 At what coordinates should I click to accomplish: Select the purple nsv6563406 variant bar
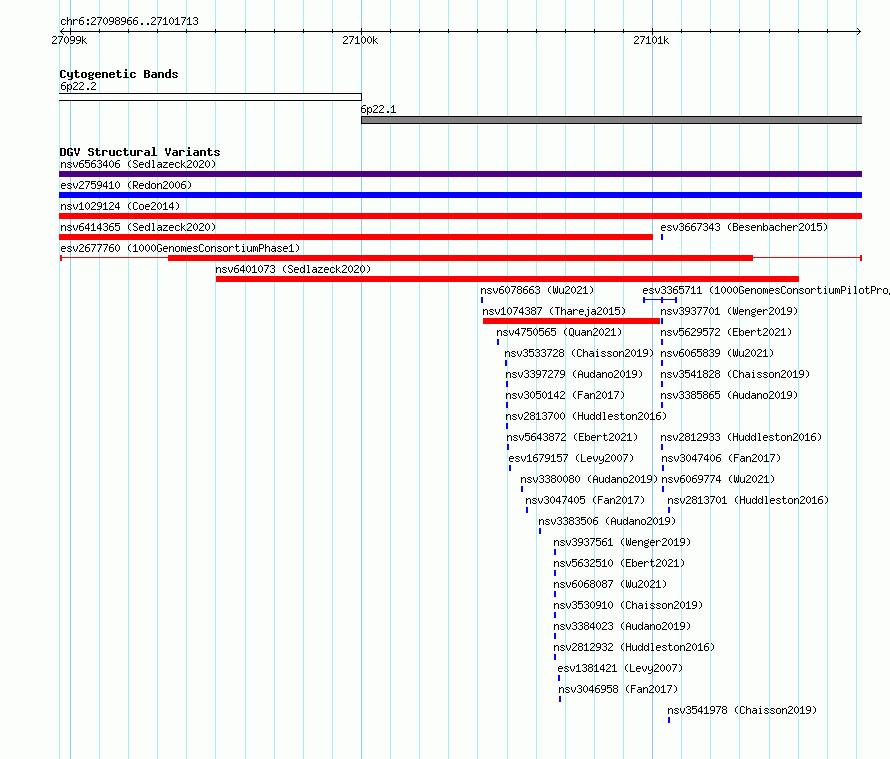(x=460, y=174)
